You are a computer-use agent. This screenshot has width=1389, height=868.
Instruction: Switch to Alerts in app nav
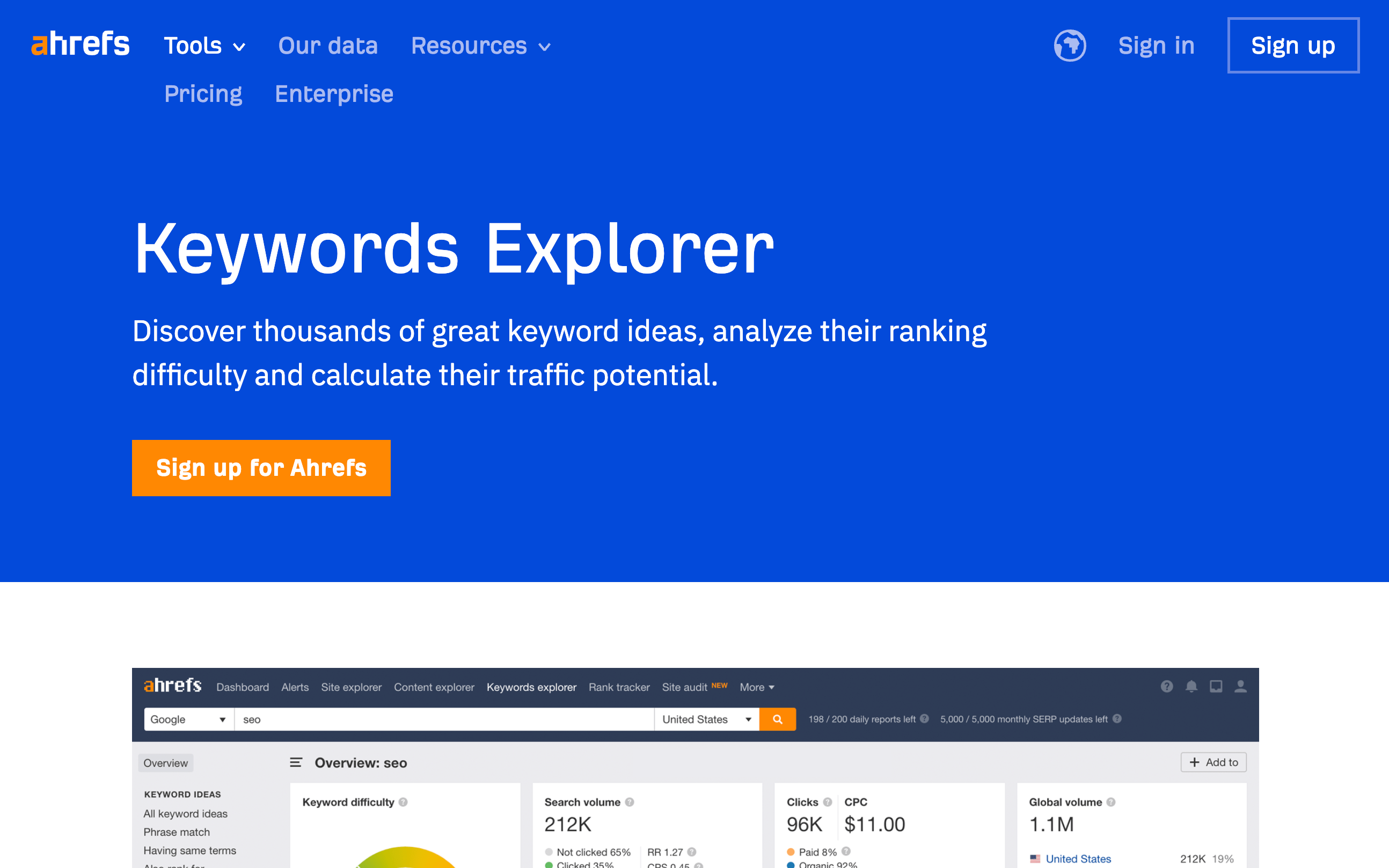click(295, 687)
